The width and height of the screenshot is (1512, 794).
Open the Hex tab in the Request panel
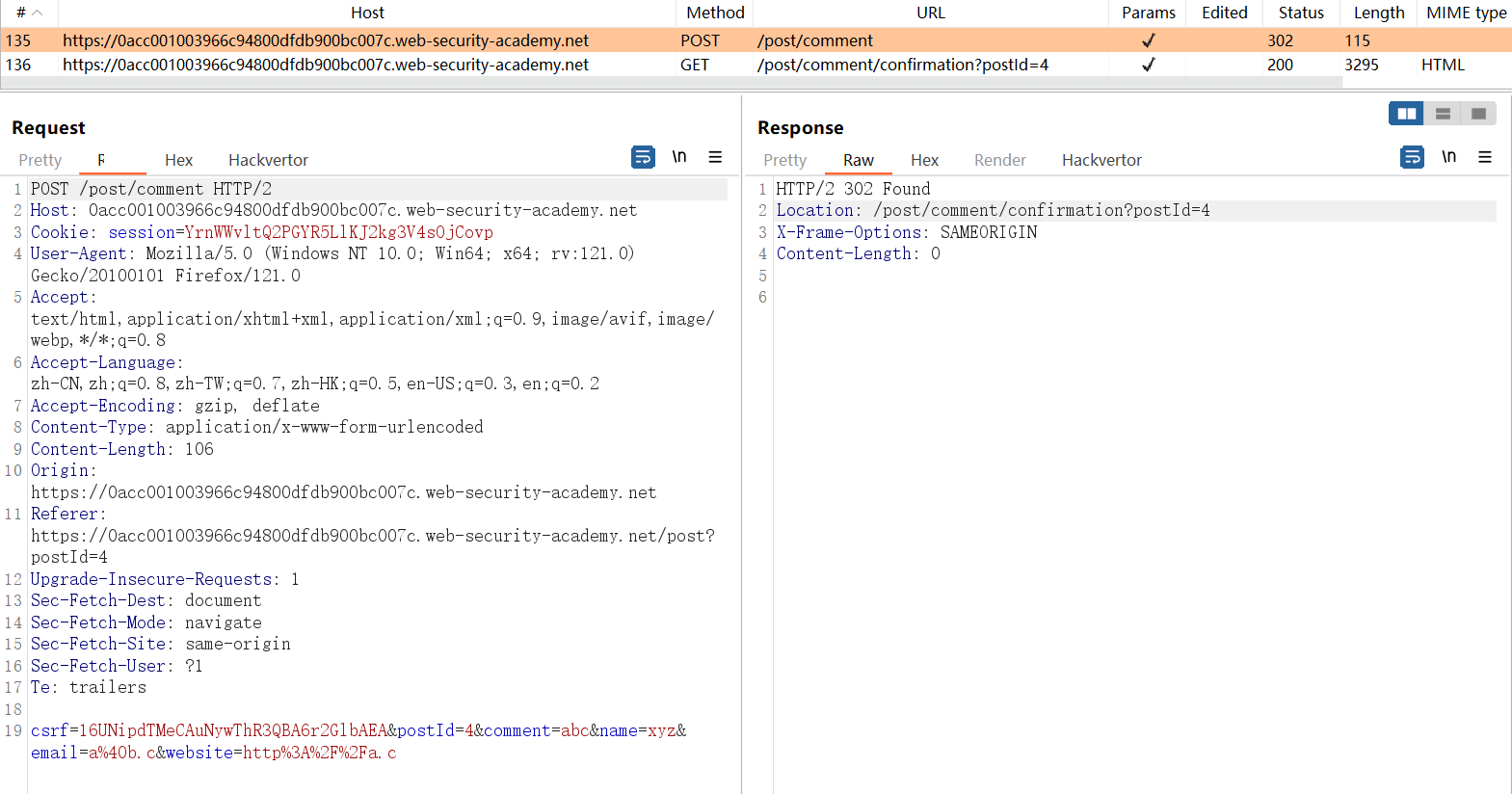coord(178,160)
